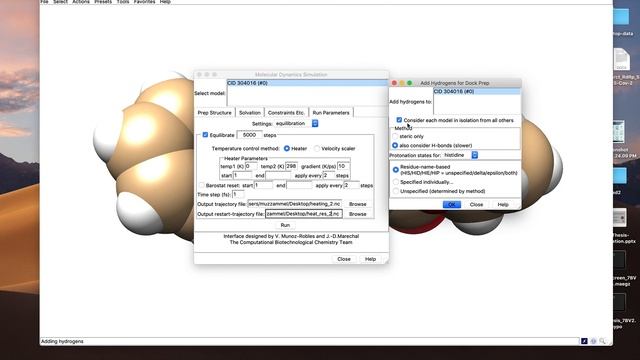Click the Time step (fs) field
Image resolution: width=640 pixels, height=360 pixels.
[x=238, y=195]
